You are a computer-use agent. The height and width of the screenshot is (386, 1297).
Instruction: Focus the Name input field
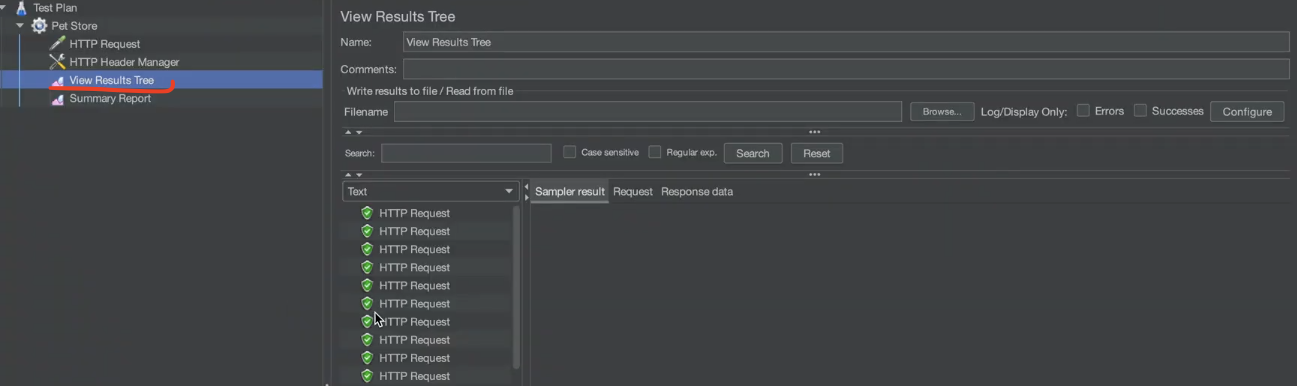(846, 42)
